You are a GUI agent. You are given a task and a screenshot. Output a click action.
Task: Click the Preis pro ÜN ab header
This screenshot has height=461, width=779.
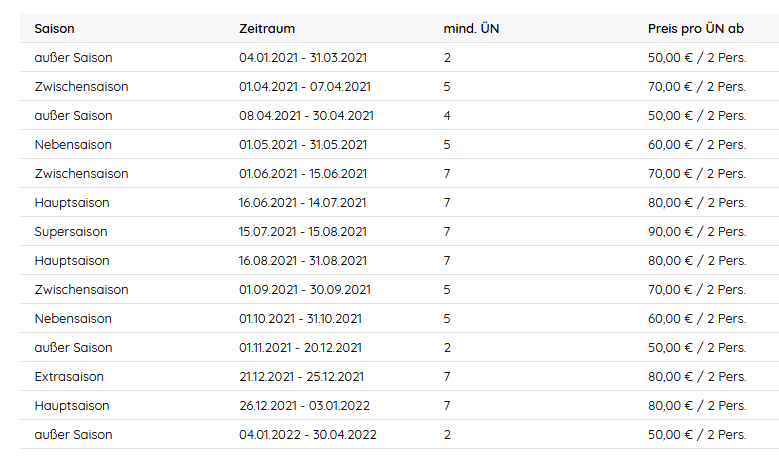point(696,29)
